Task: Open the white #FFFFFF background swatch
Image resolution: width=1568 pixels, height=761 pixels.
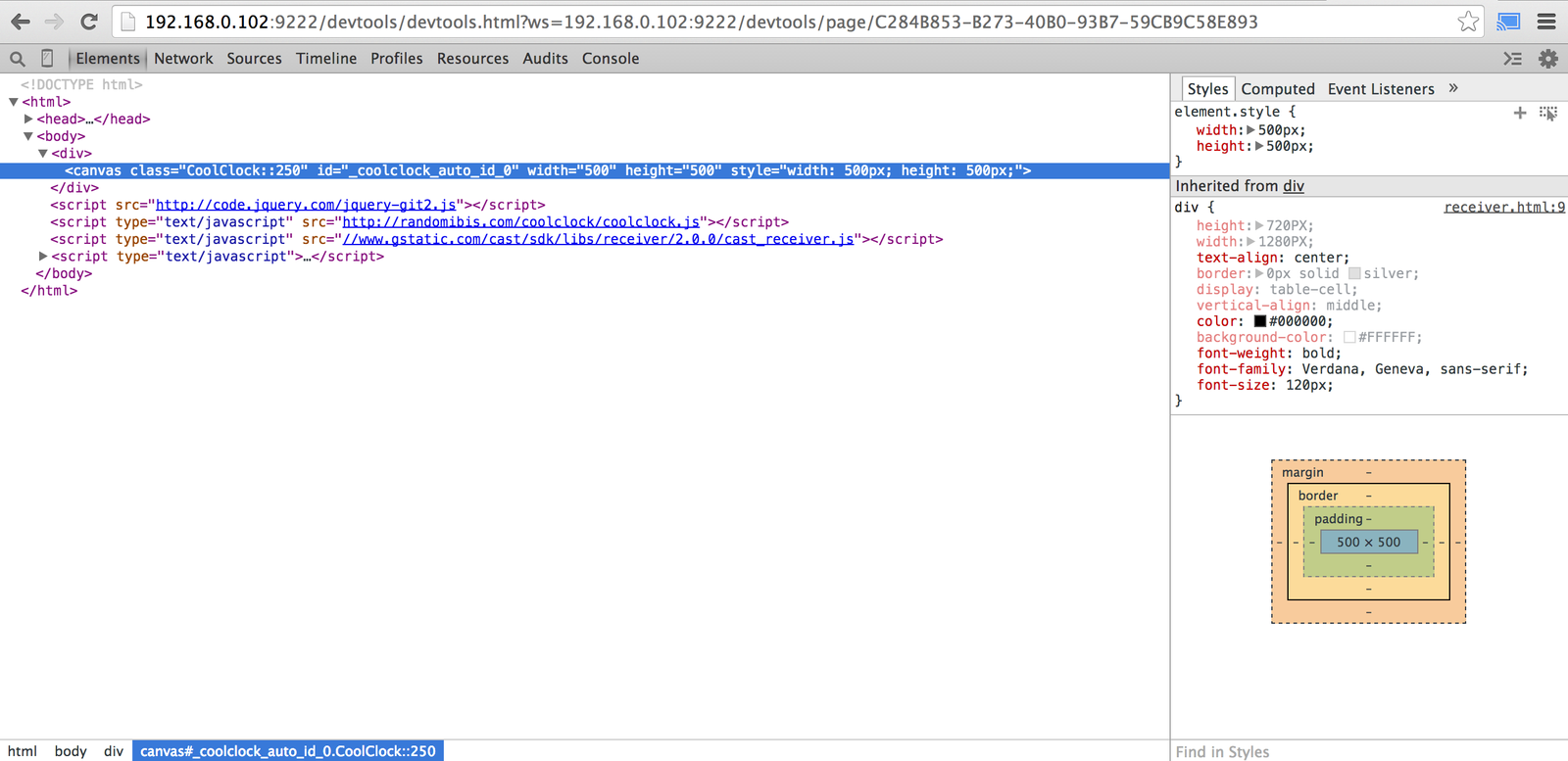Action: (1349, 337)
